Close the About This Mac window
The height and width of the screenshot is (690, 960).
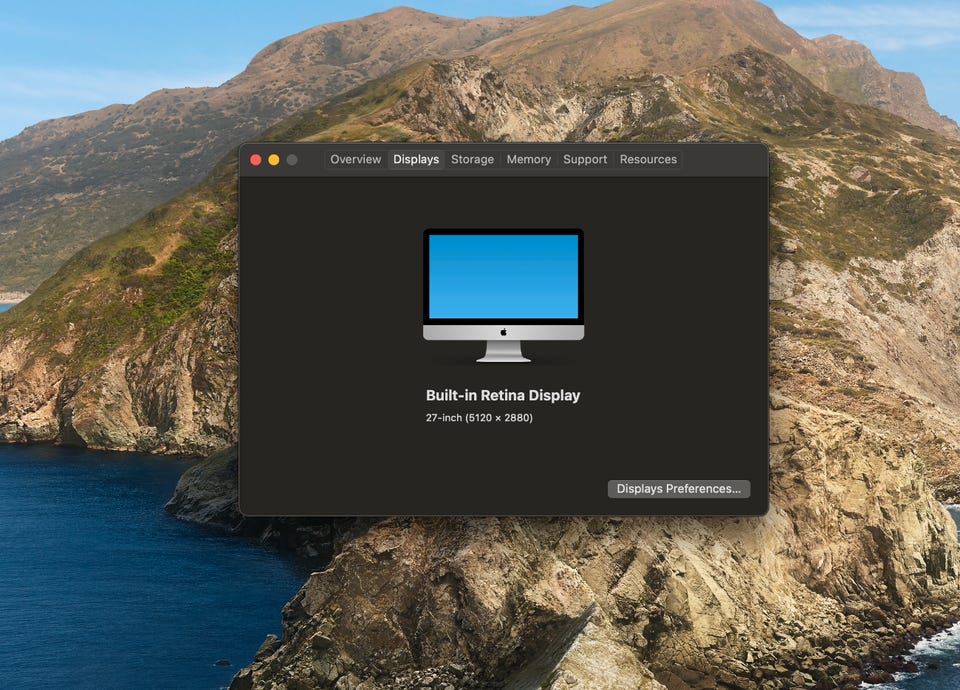tap(256, 160)
